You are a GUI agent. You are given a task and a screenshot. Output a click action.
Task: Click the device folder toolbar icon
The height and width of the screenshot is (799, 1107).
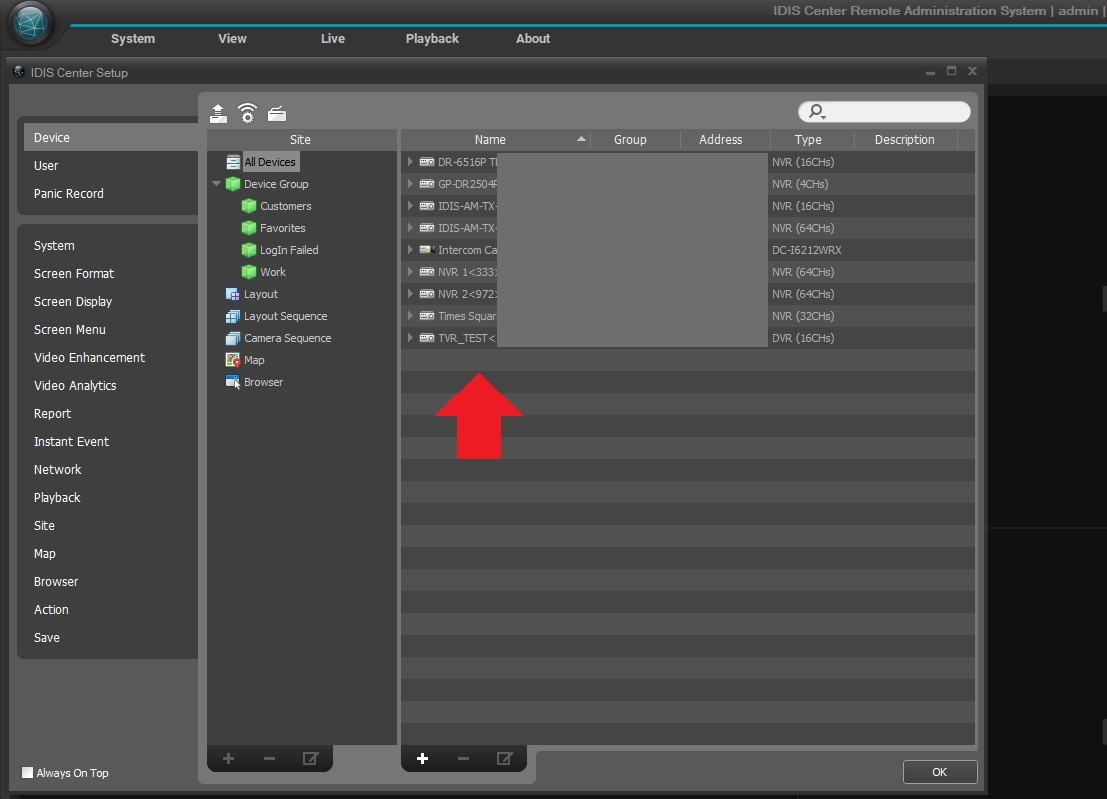(277, 113)
